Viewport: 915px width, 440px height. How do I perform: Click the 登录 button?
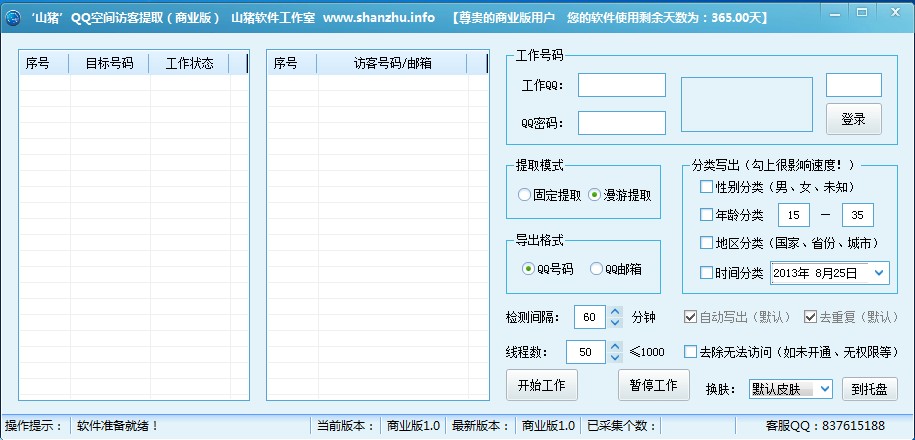854,119
